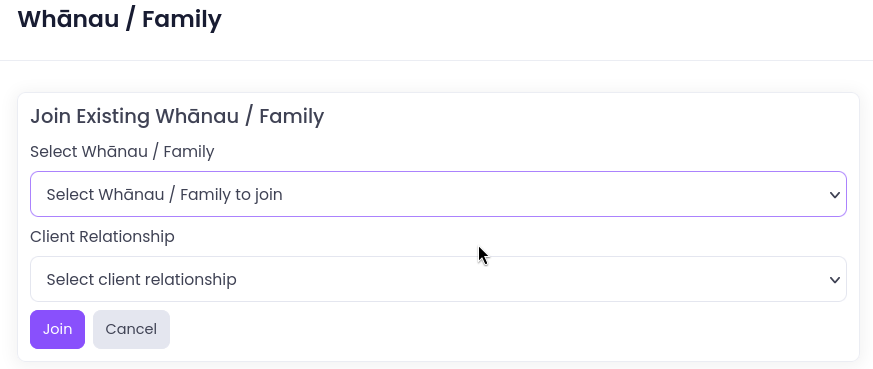Dismiss the form using the grey Cancel button

(131, 329)
